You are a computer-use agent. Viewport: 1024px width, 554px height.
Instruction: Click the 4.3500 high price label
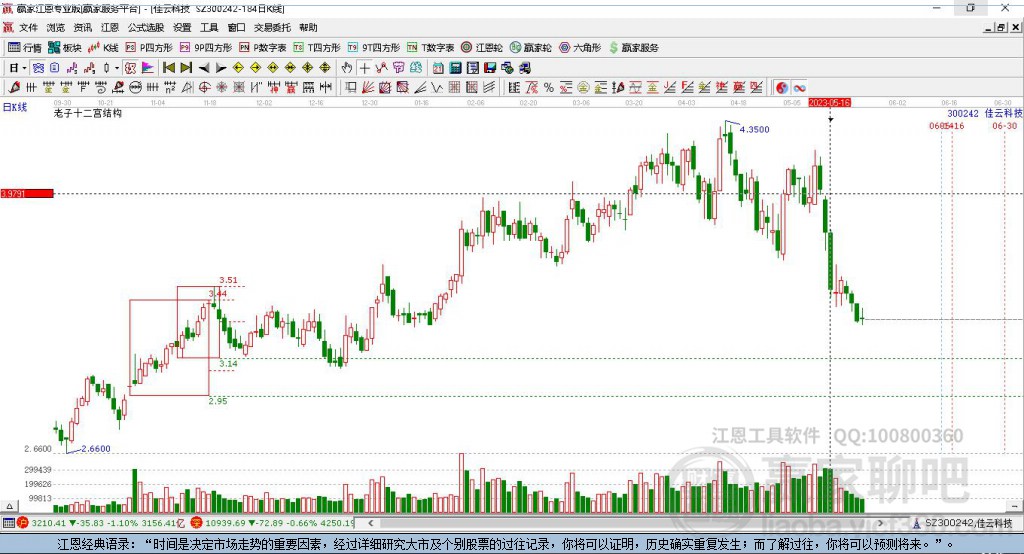pos(754,129)
